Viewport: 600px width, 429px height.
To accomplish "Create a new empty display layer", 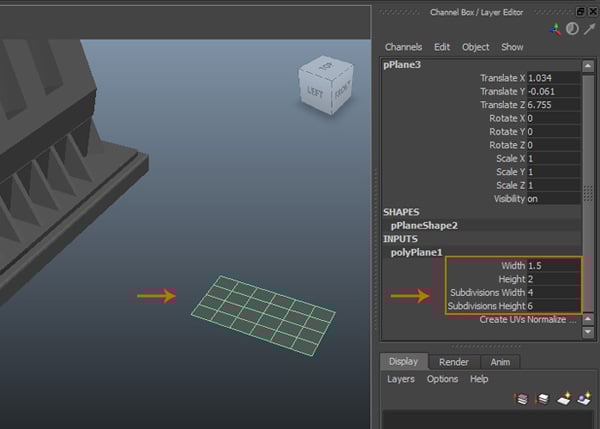I will (563, 399).
